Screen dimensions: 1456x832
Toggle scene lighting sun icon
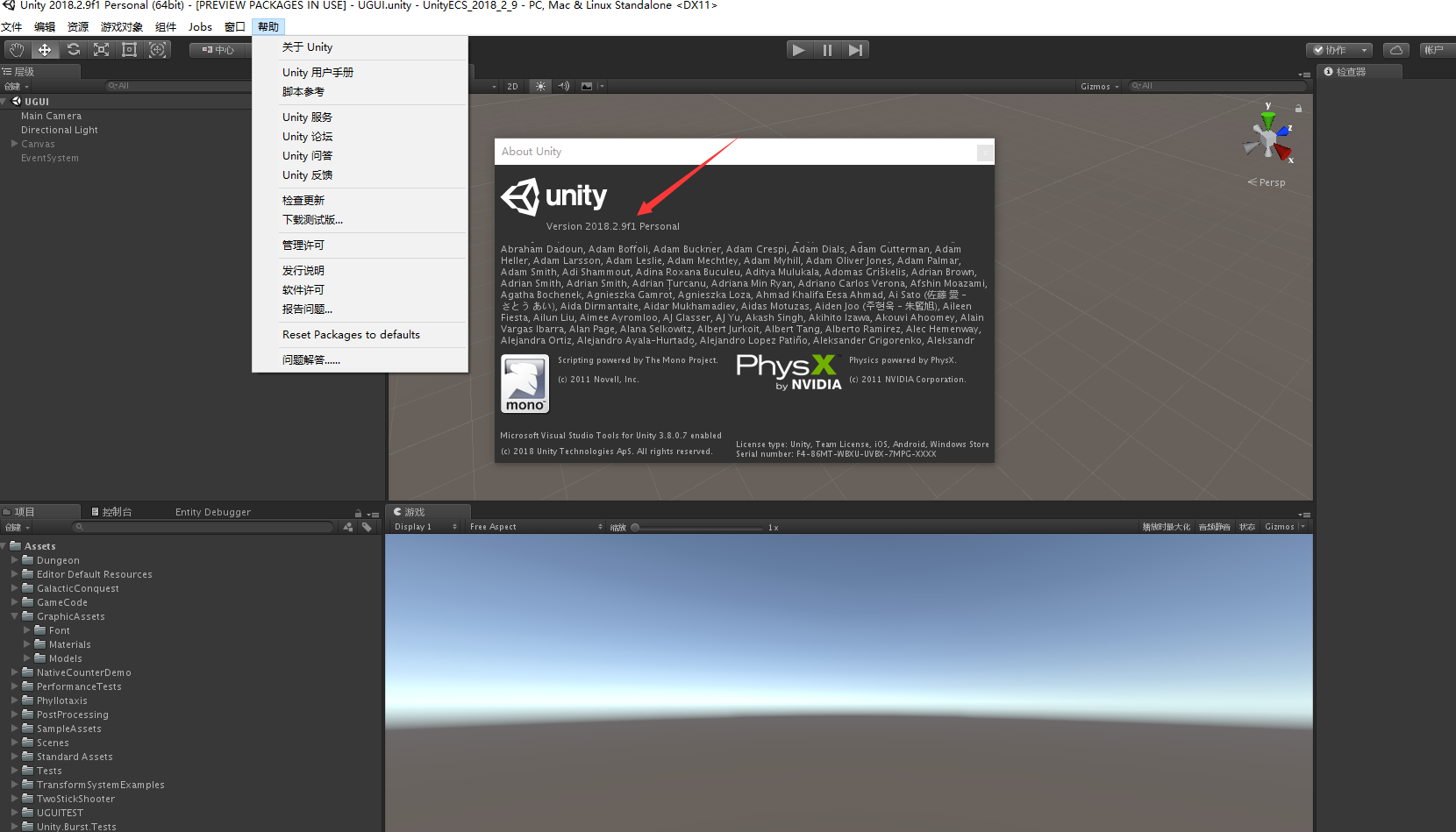[541, 86]
